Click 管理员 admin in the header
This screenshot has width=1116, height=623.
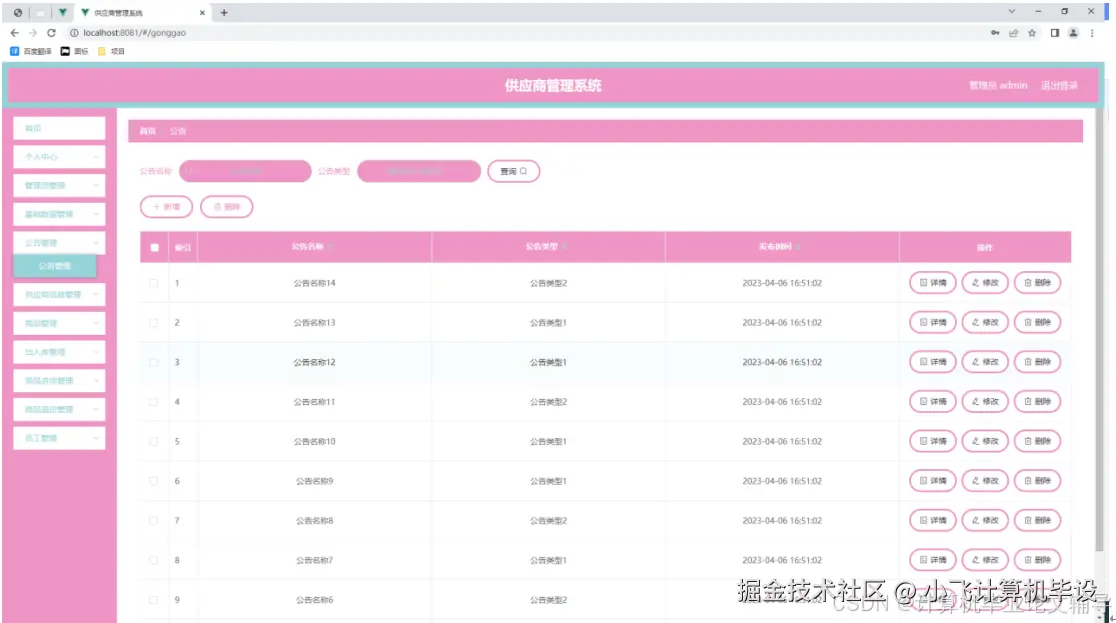coord(998,85)
